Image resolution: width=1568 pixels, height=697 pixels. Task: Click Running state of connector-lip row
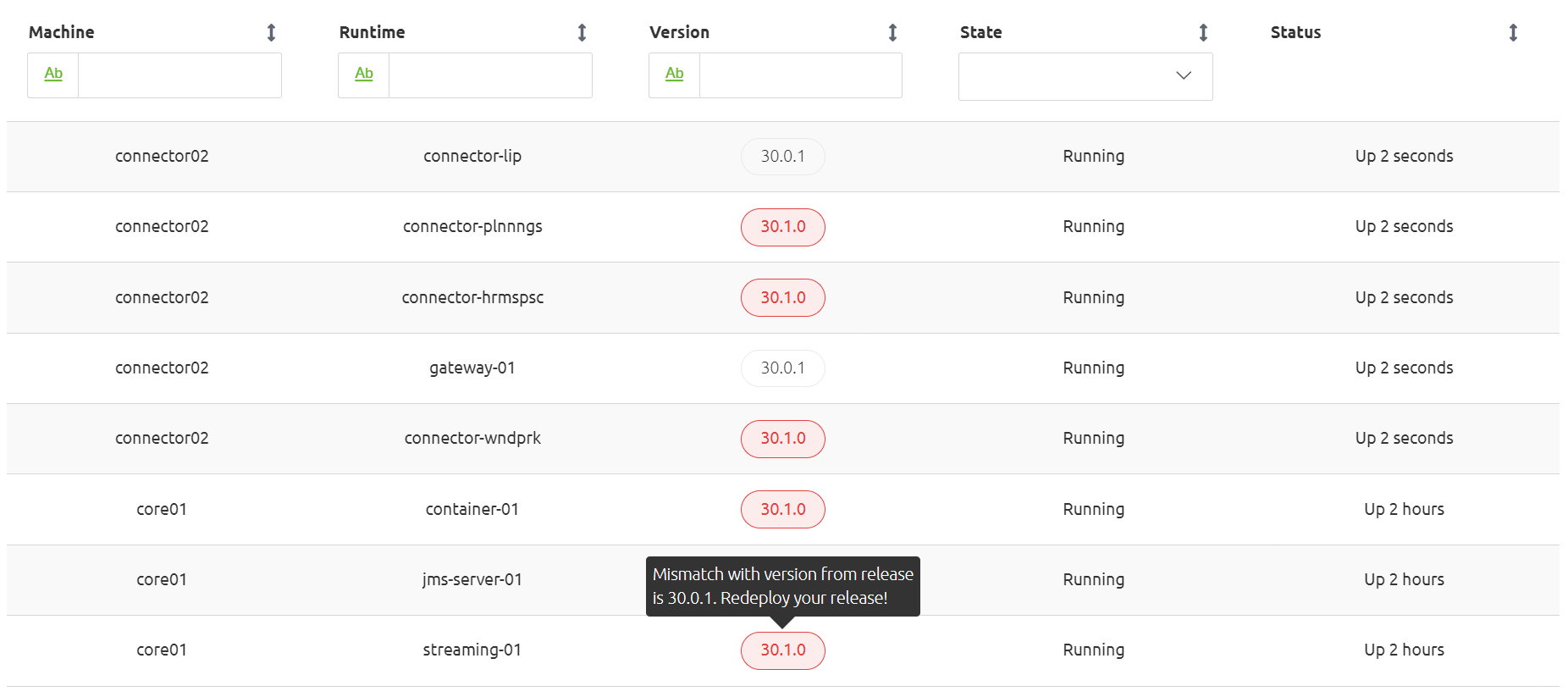[1094, 157]
